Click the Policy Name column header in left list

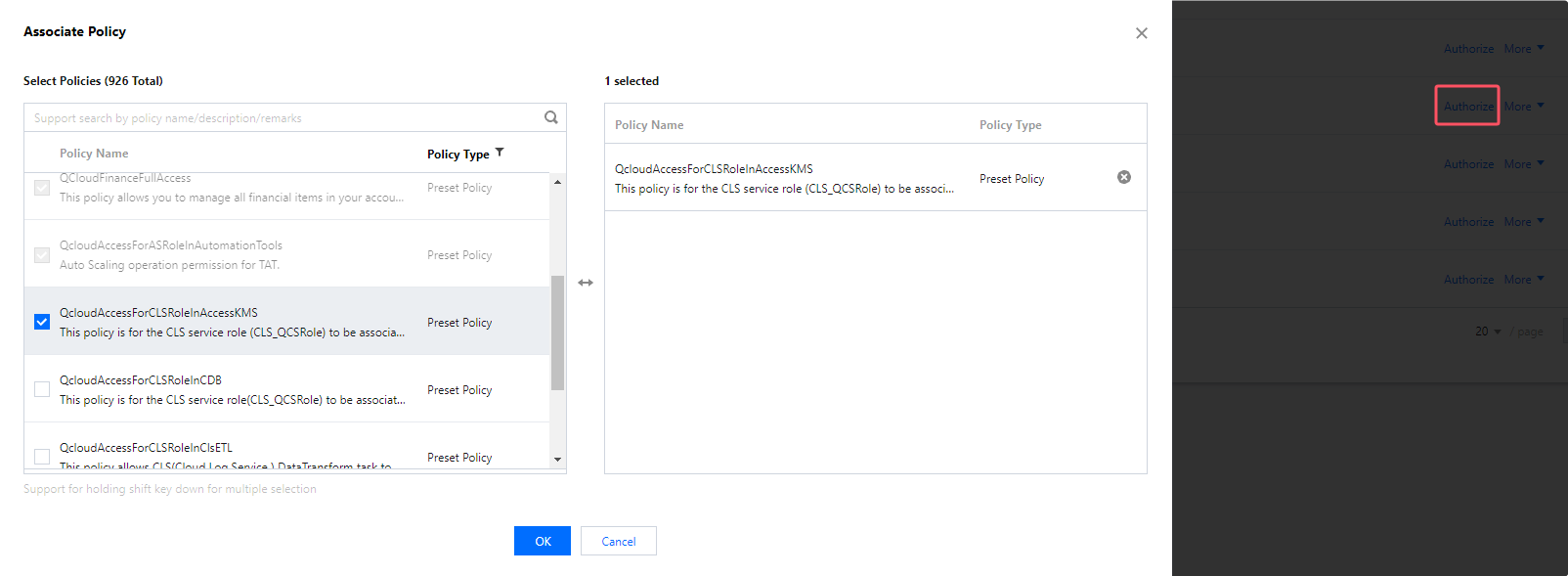point(94,154)
